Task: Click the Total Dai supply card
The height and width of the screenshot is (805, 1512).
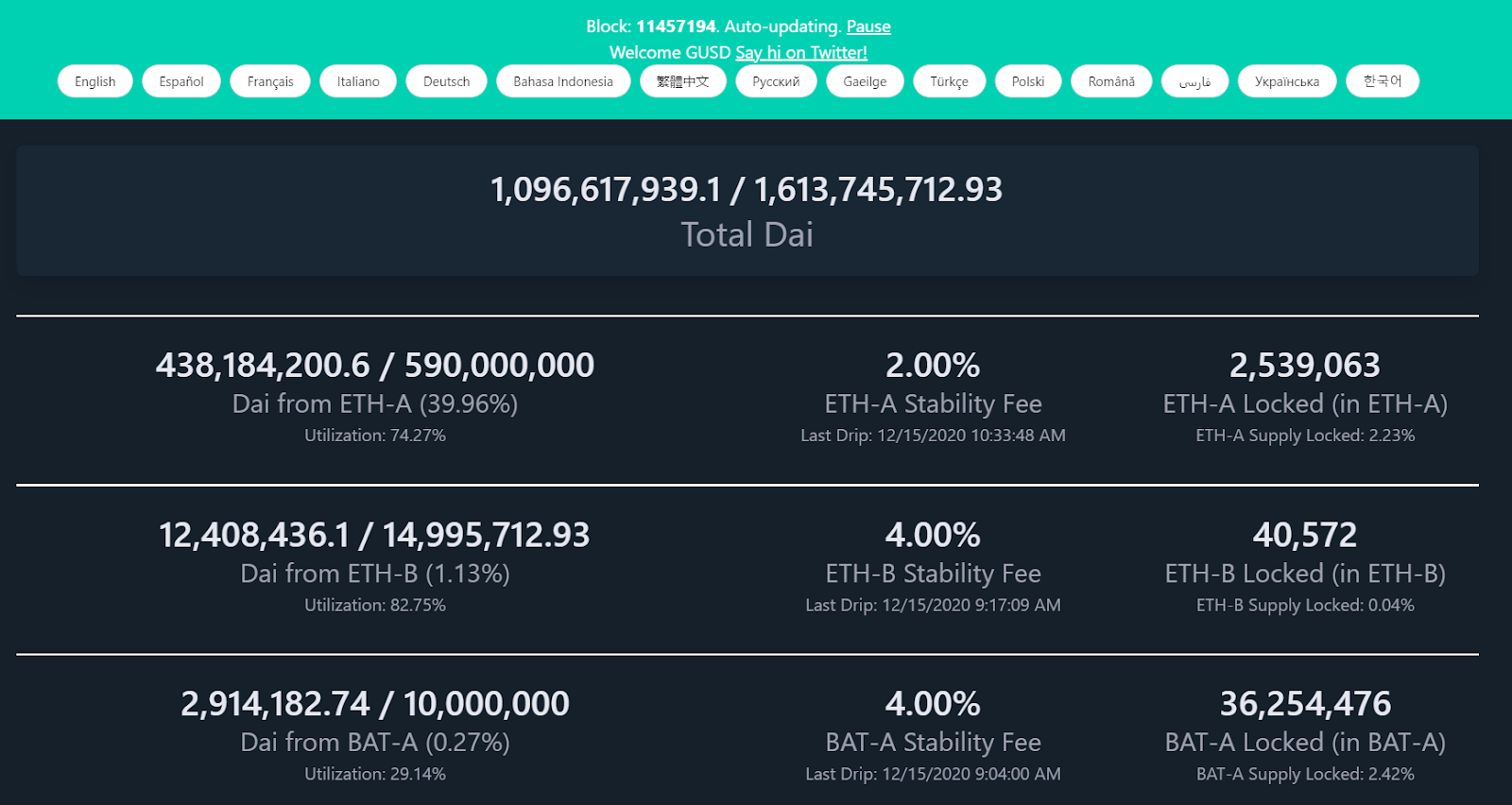Action: (x=747, y=210)
